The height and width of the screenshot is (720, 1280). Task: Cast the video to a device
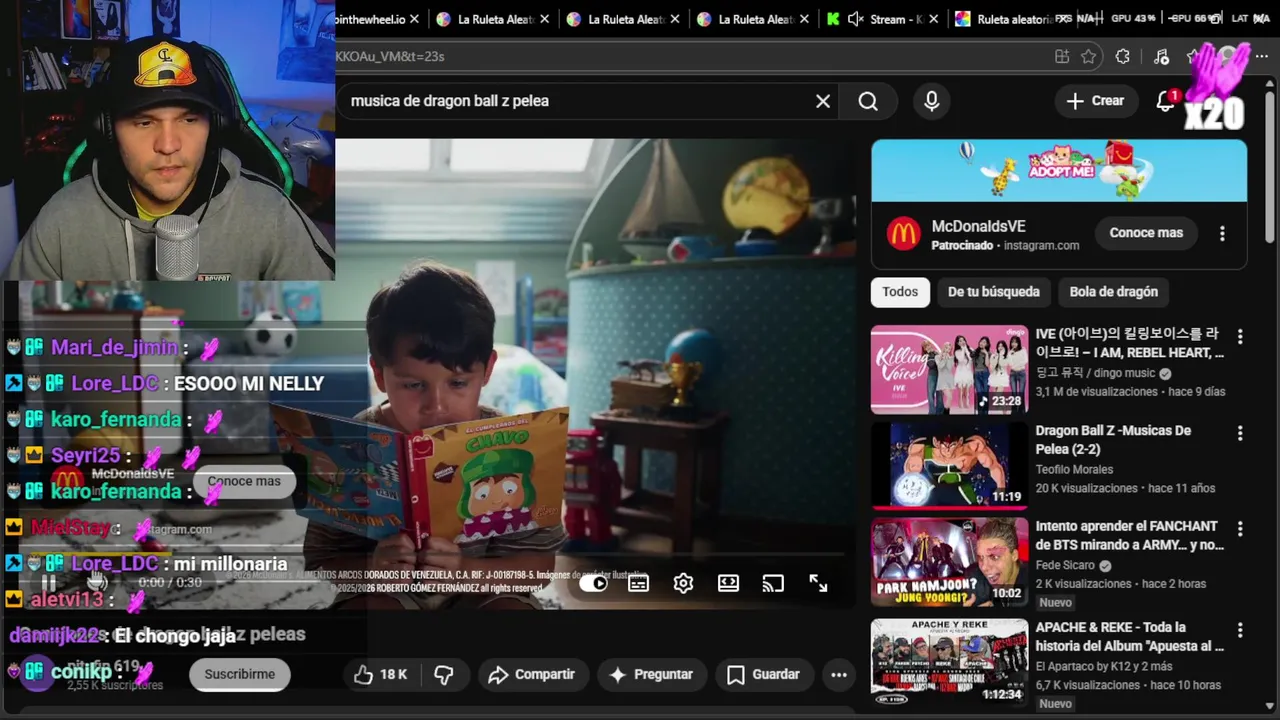773,583
